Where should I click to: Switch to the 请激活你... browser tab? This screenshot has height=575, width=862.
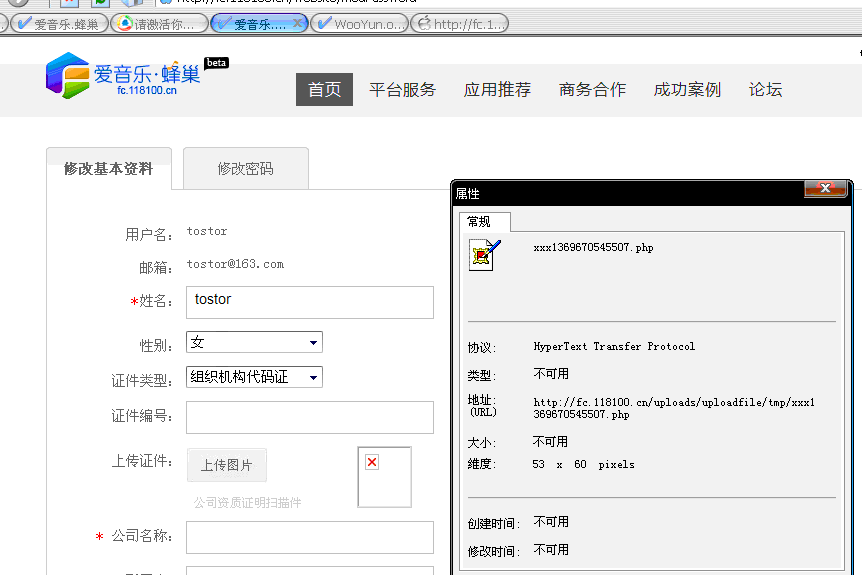159,24
